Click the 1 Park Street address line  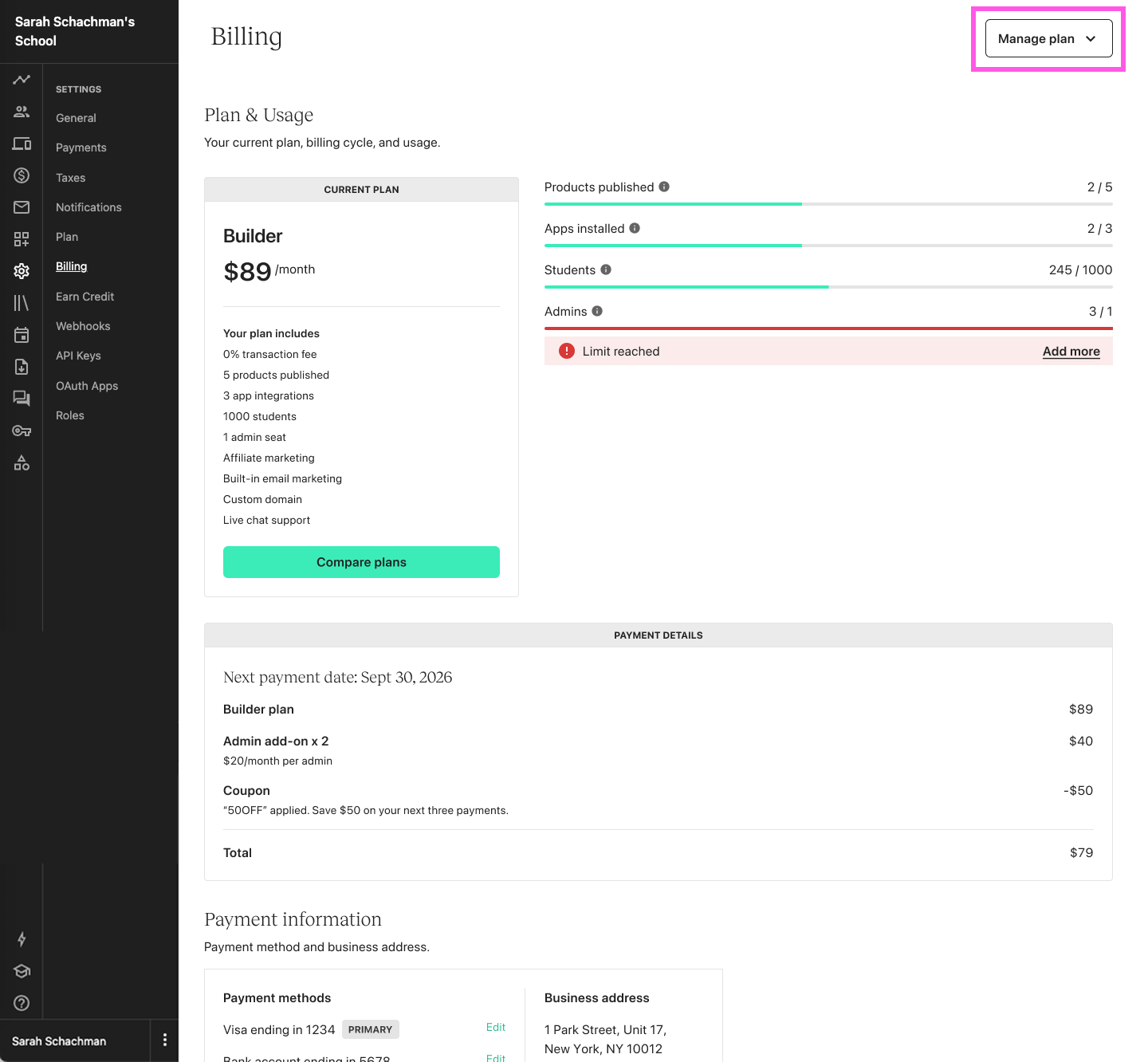[605, 1030]
